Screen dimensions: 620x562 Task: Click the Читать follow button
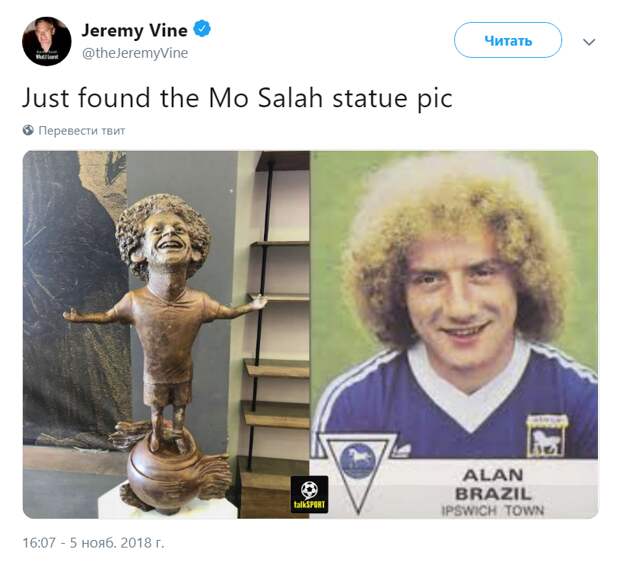[508, 40]
